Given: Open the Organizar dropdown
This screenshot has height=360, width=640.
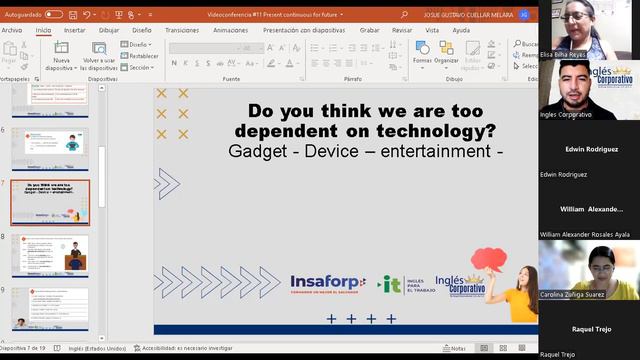Looking at the screenshot, I should [446, 54].
